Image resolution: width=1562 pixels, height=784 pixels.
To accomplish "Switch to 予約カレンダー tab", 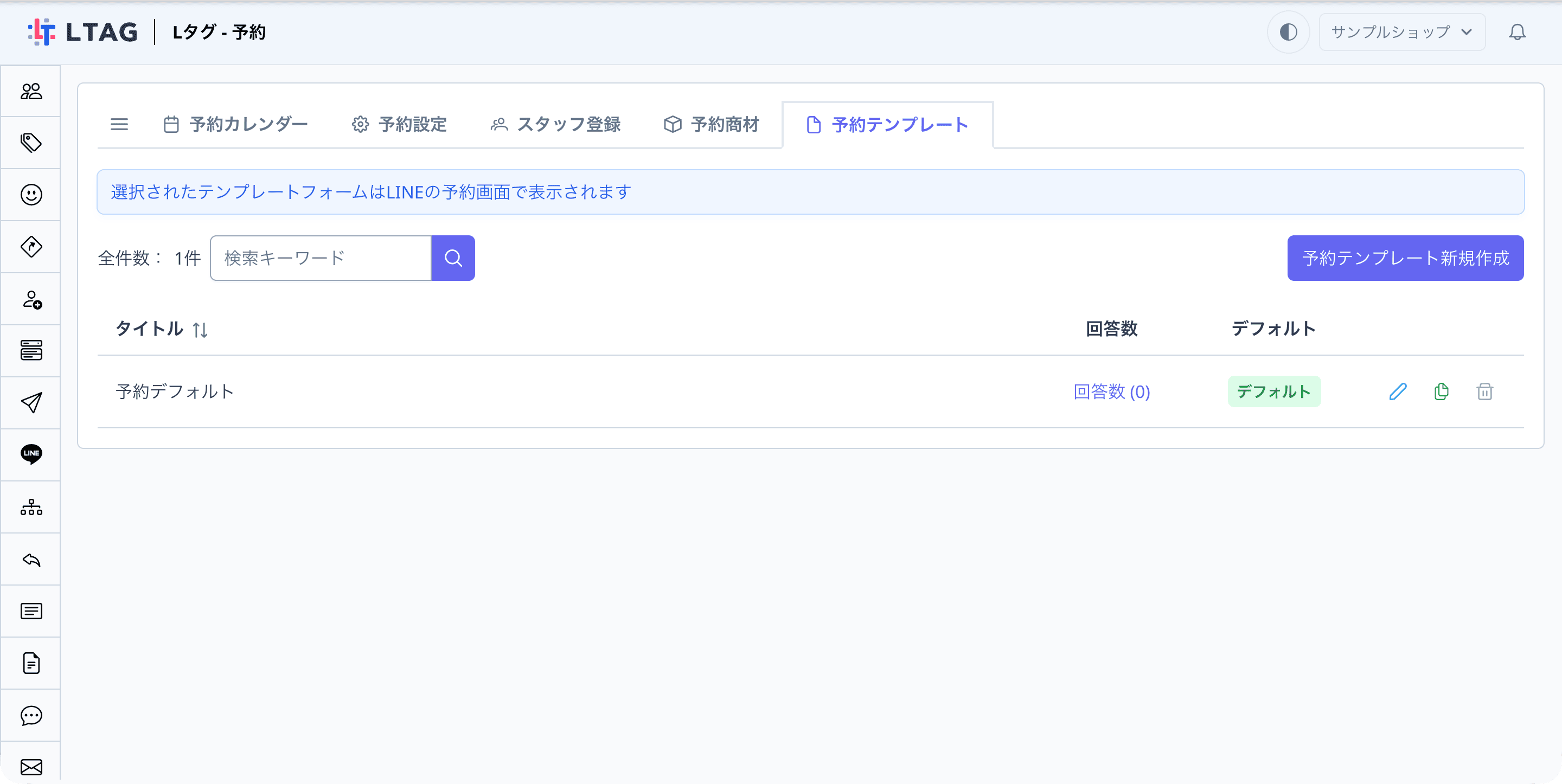I will tap(235, 124).
